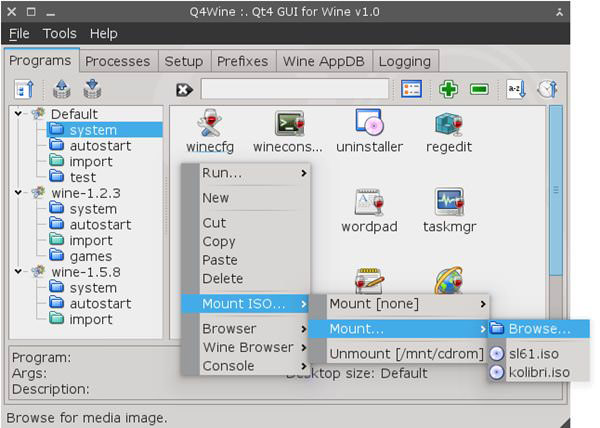Click the search filter input field

click(x=295, y=89)
